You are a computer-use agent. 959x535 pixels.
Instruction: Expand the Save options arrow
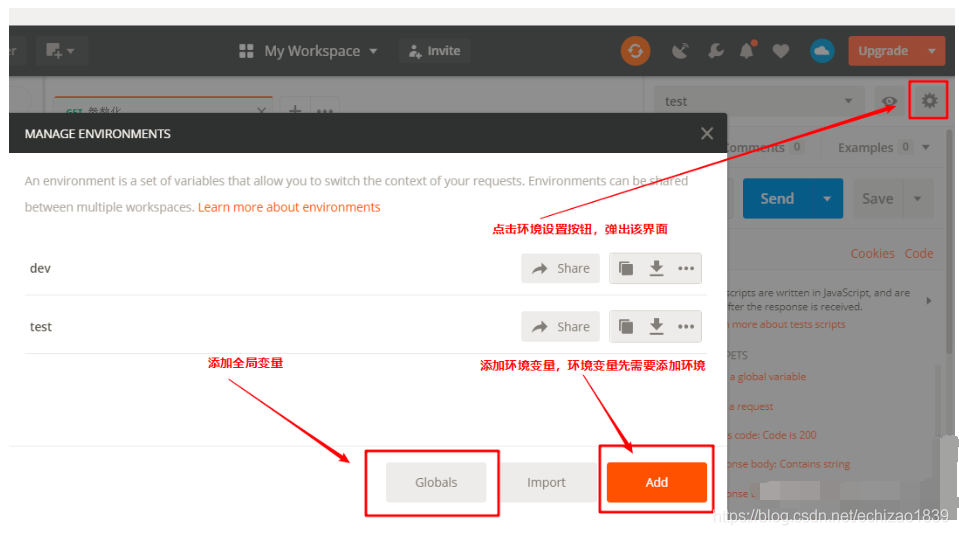[917, 199]
